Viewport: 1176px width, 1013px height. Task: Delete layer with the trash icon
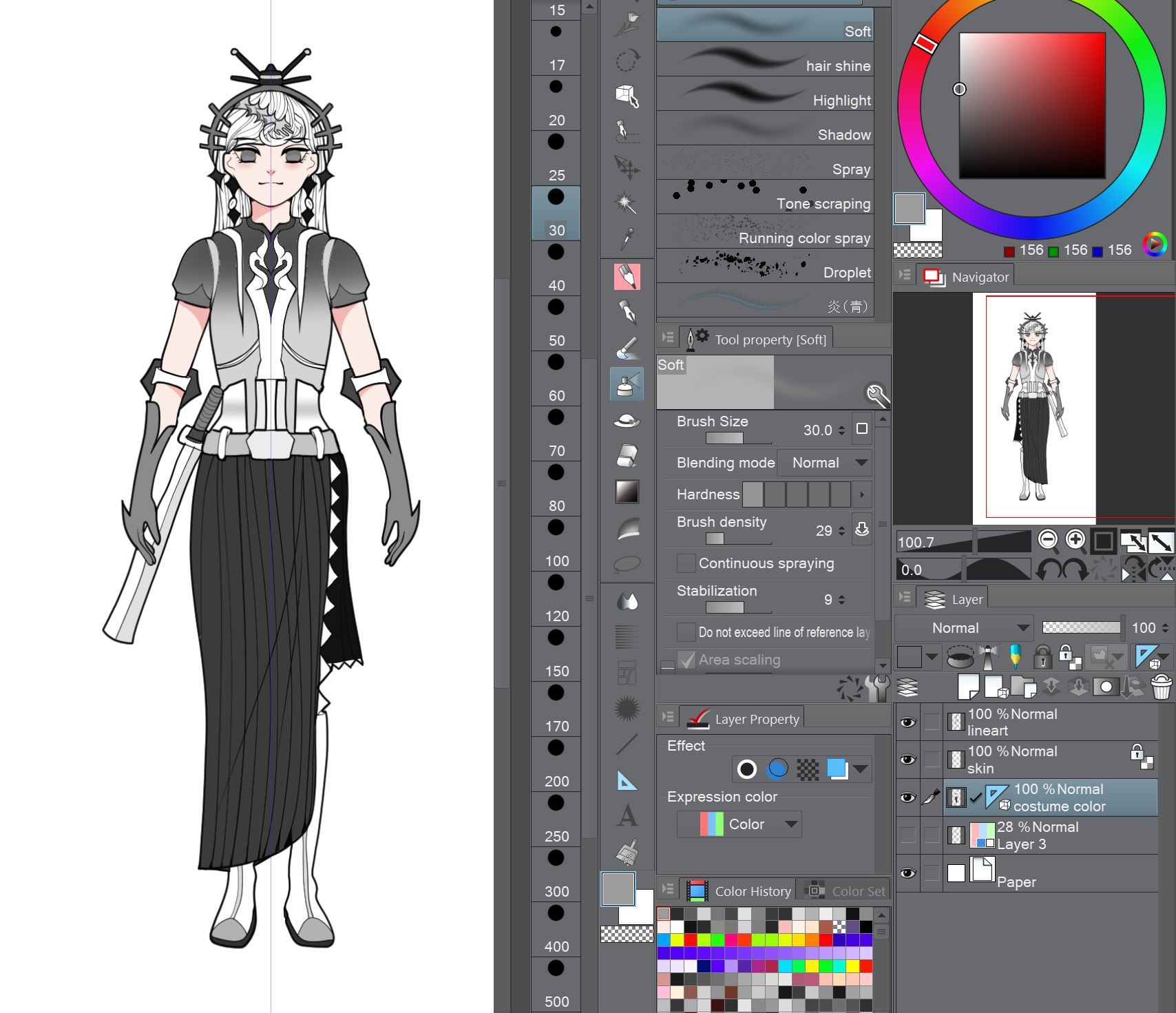tap(1161, 687)
